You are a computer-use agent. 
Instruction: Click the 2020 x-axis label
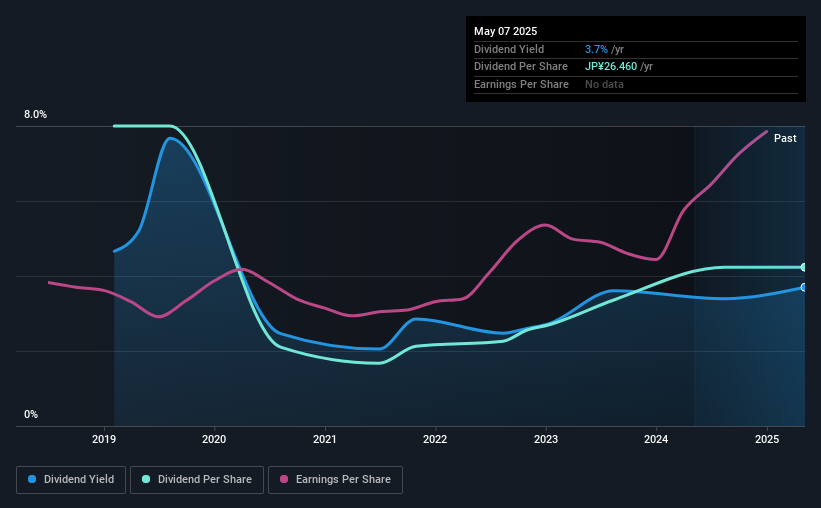(214, 439)
